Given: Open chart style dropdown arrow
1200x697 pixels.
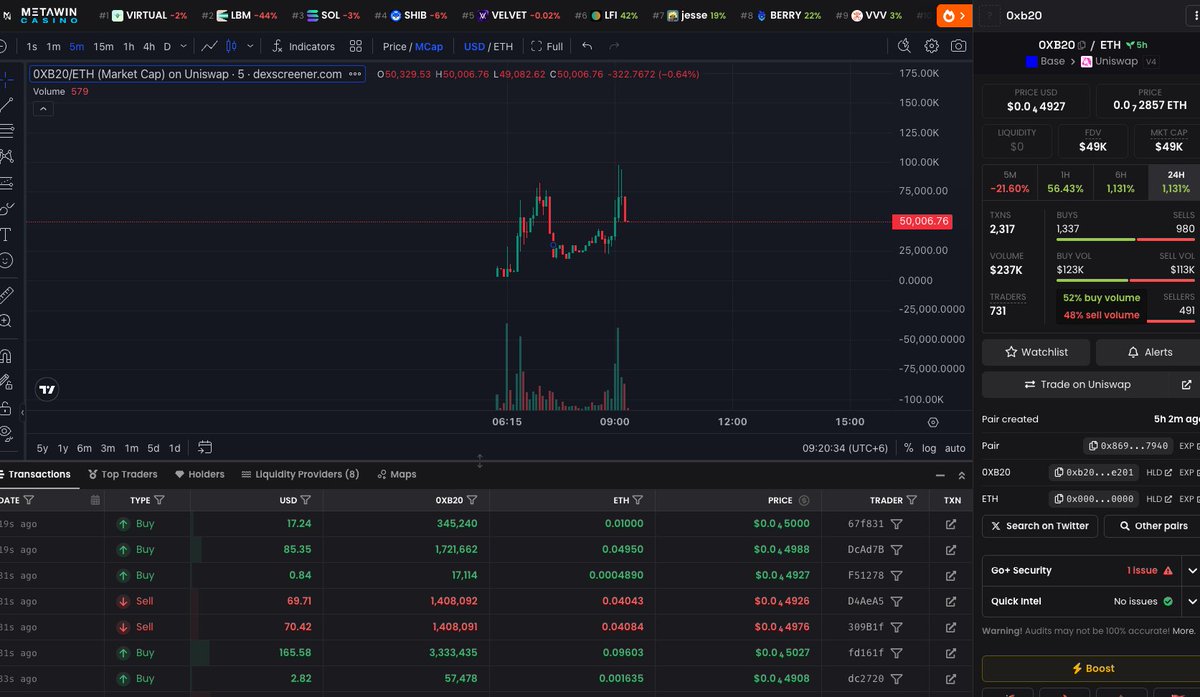Looking at the screenshot, I should click(x=249, y=46).
